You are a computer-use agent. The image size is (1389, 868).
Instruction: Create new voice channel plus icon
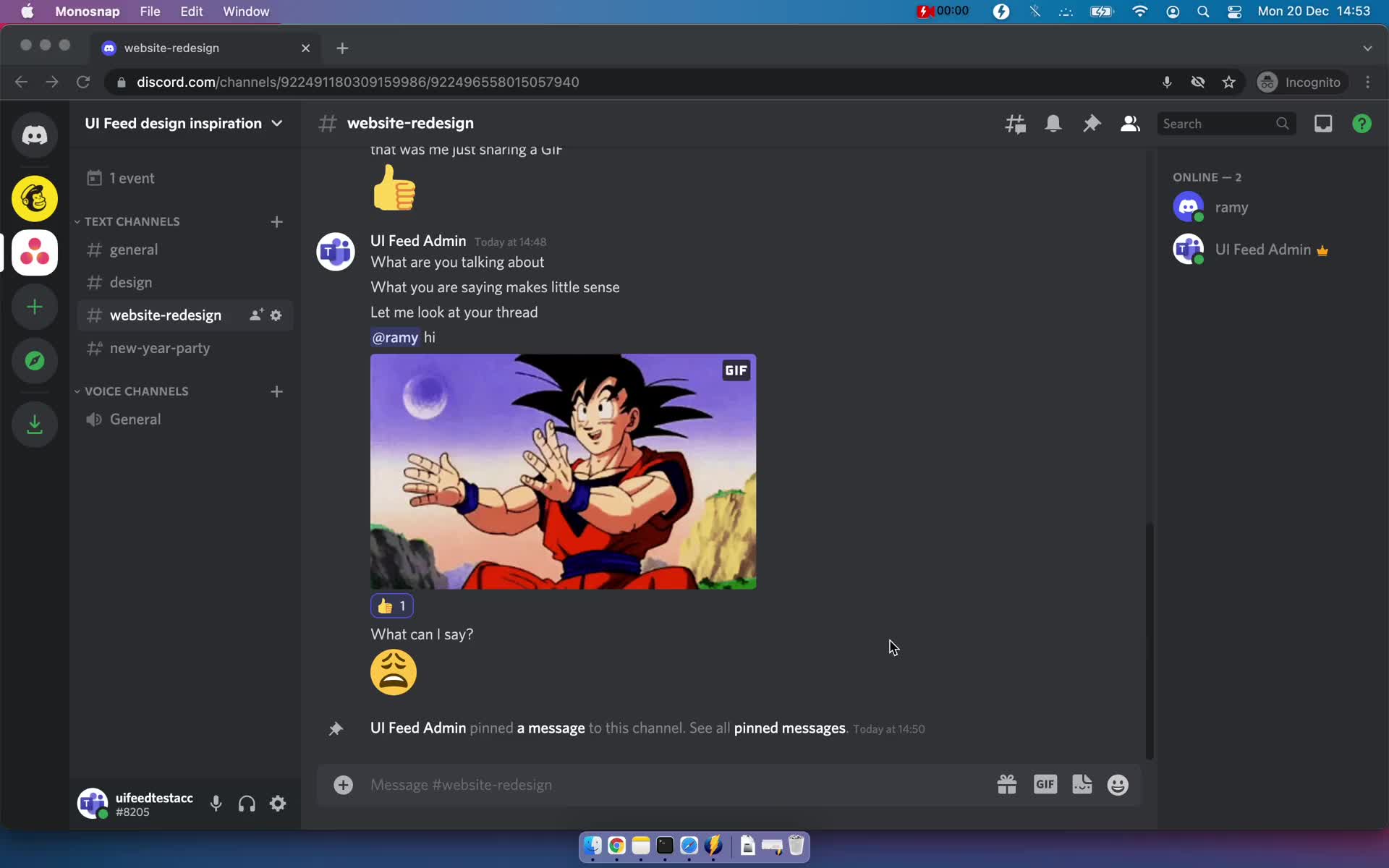[x=276, y=391]
